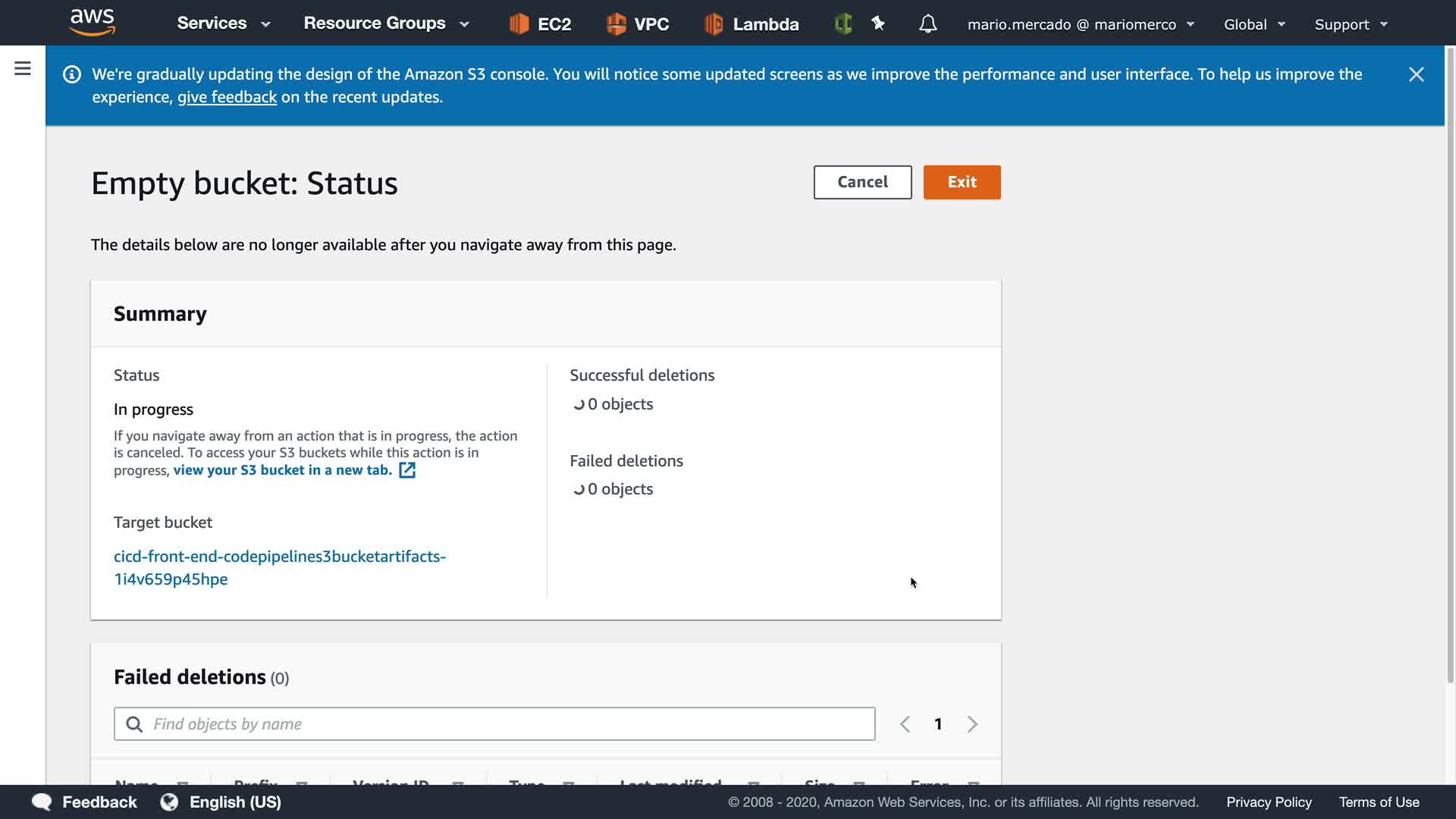Expand the Resource Groups dropdown

click(x=386, y=24)
